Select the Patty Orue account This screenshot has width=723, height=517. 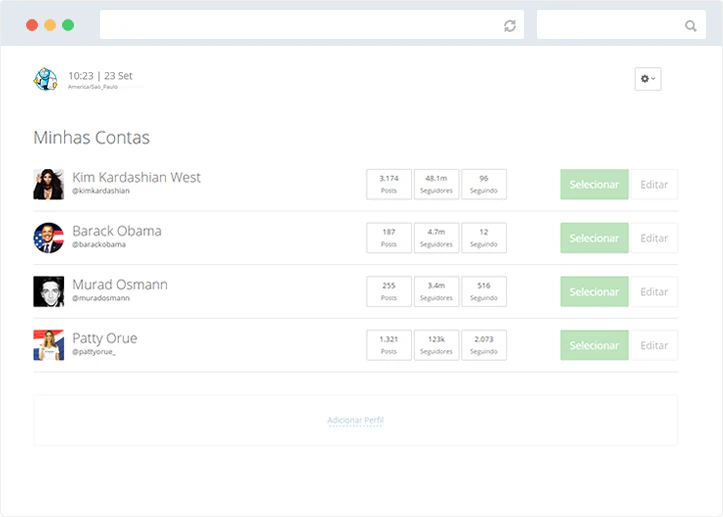point(594,345)
